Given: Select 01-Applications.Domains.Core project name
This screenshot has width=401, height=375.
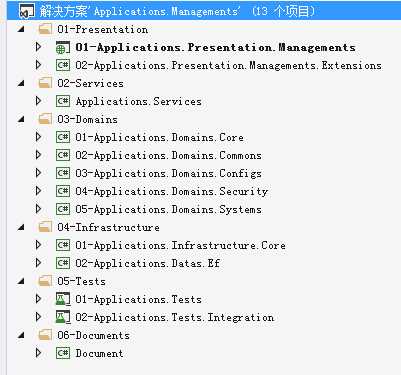Looking at the screenshot, I should (159, 137).
